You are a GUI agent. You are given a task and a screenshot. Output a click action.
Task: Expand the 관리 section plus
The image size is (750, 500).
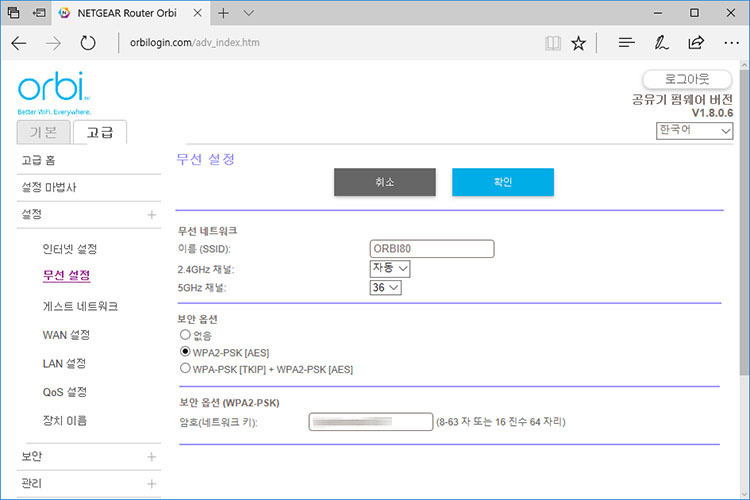[x=151, y=484]
